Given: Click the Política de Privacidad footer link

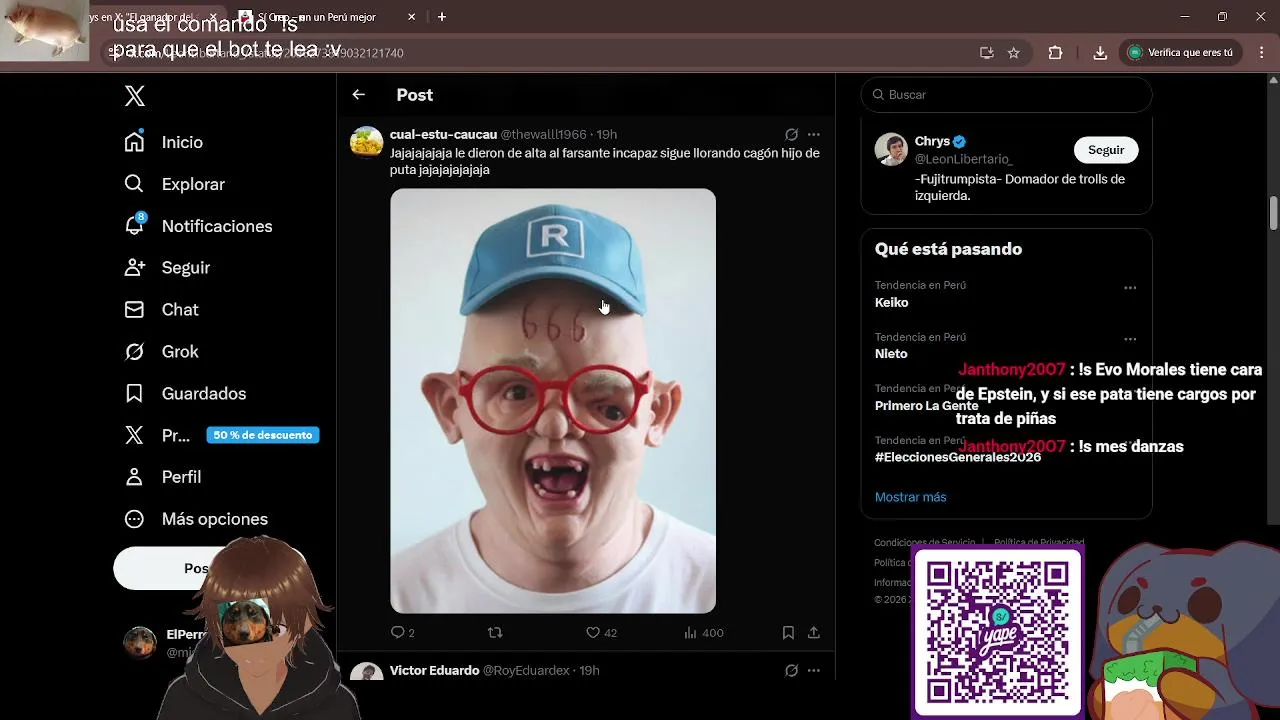Looking at the screenshot, I should coord(1039,543).
